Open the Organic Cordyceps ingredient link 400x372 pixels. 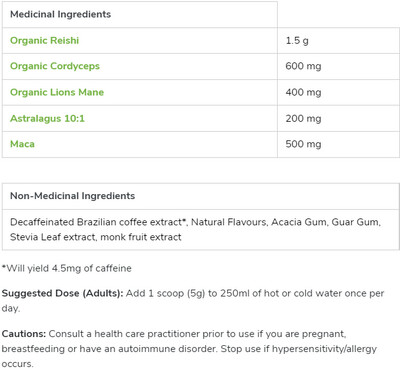55,66
